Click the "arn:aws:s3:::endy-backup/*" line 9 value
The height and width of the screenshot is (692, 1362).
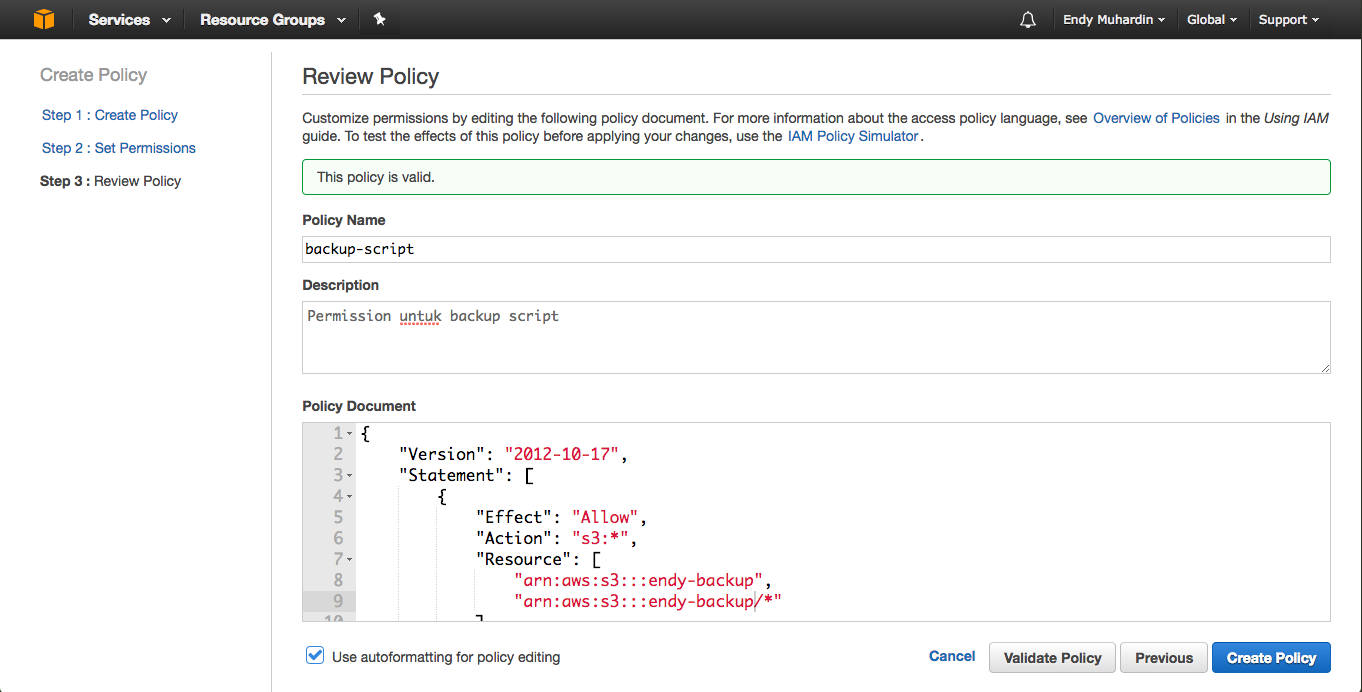tap(648, 601)
